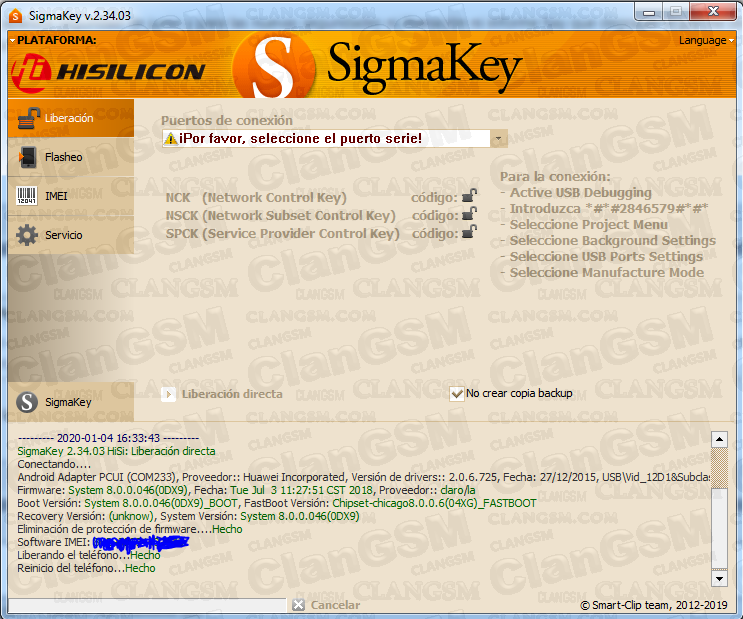Screen dimensions: 743x619
Task: Click the S logo icon beside SigmaKey
Action: pyautogui.click(x=27, y=402)
